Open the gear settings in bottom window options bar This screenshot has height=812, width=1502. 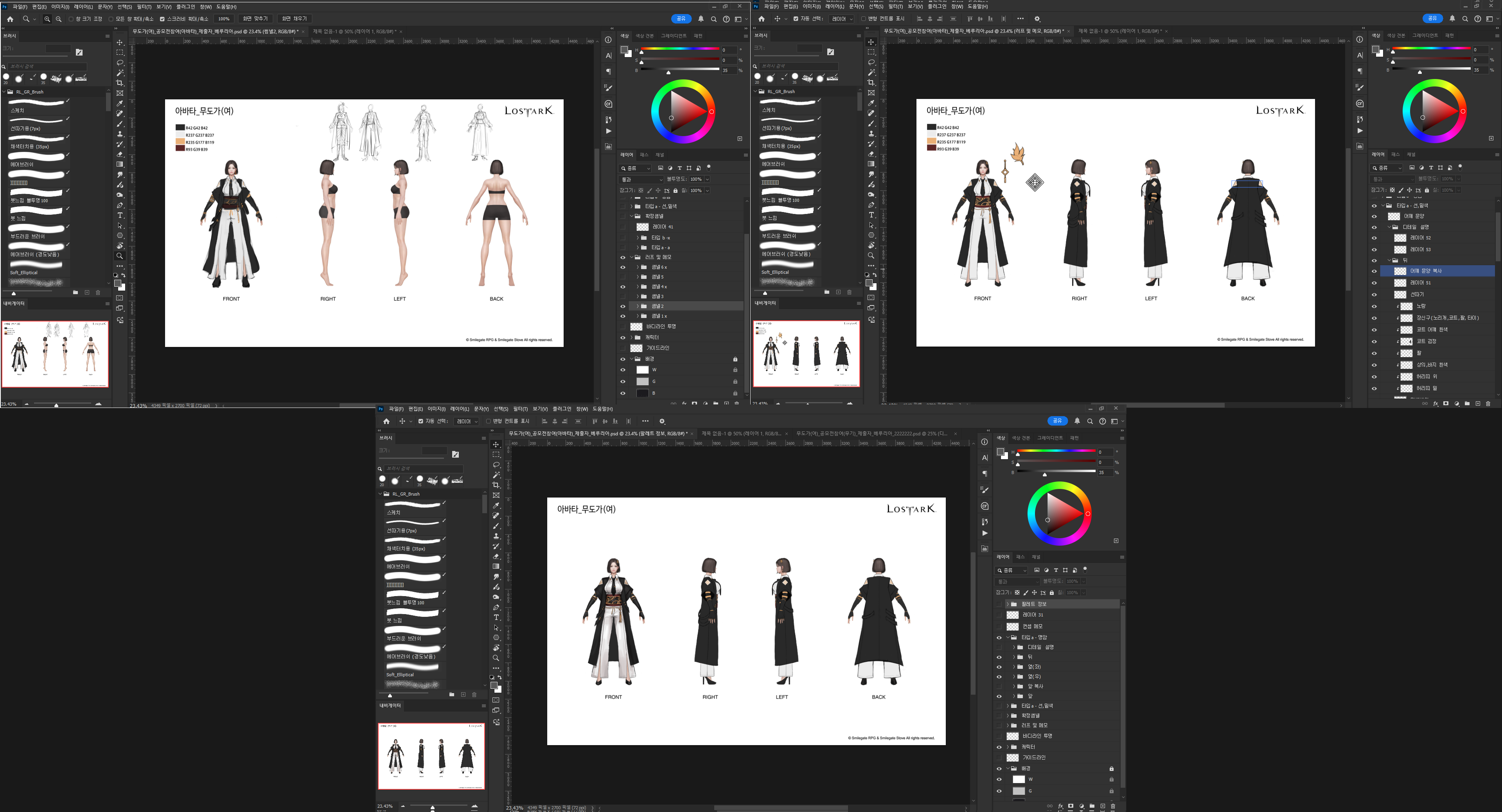pyautogui.click(x=662, y=421)
